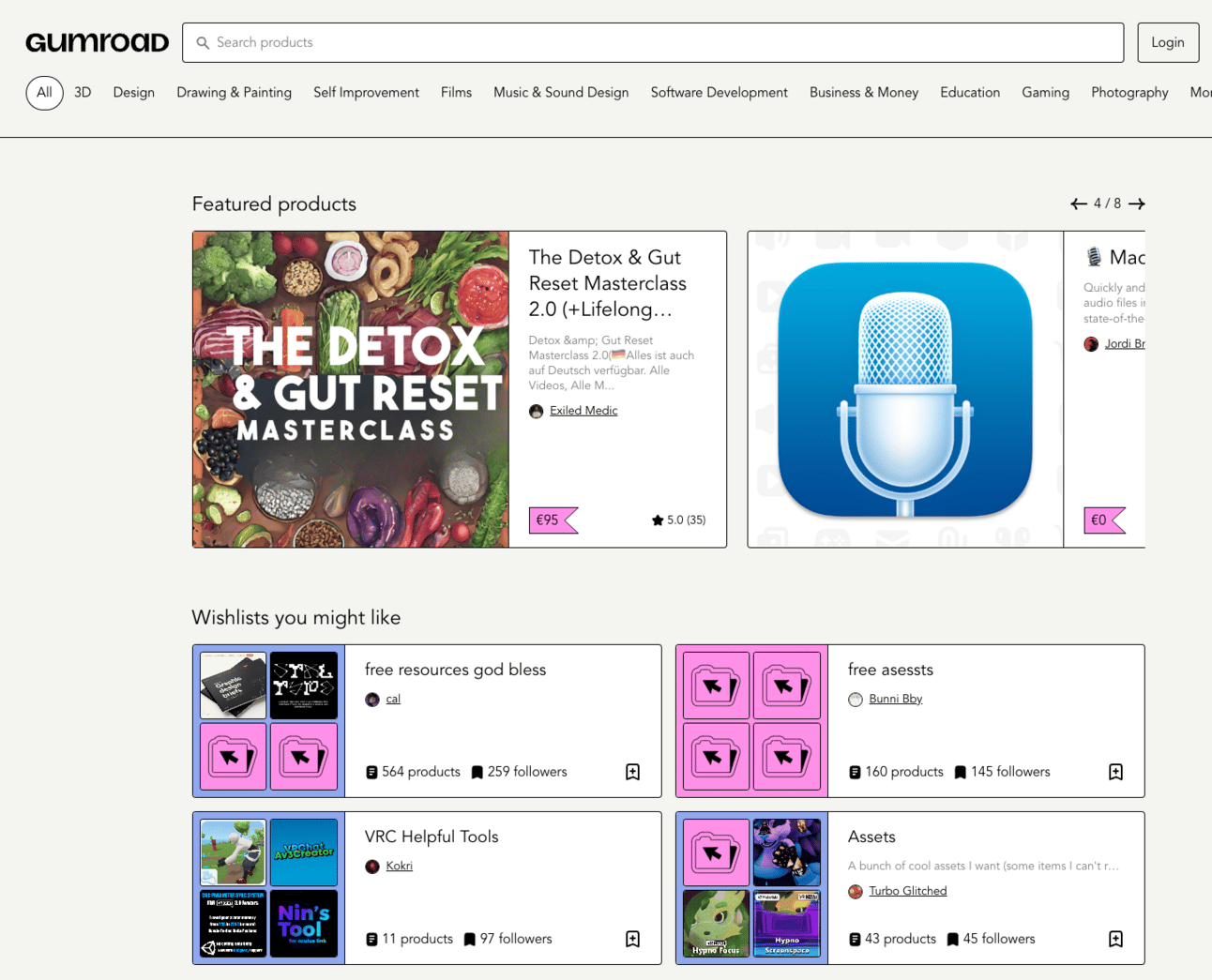Open the Photography category
The image size is (1212, 980).
[1129, 93]
